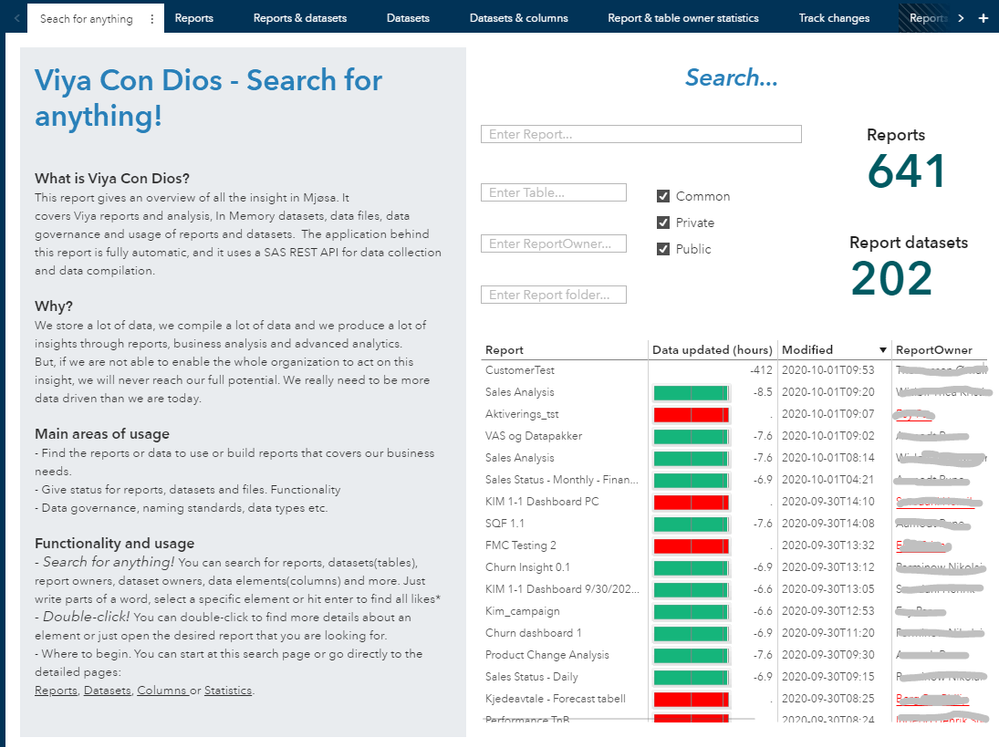Open the Seach for anything tab options menu

(x=152, y=19)
